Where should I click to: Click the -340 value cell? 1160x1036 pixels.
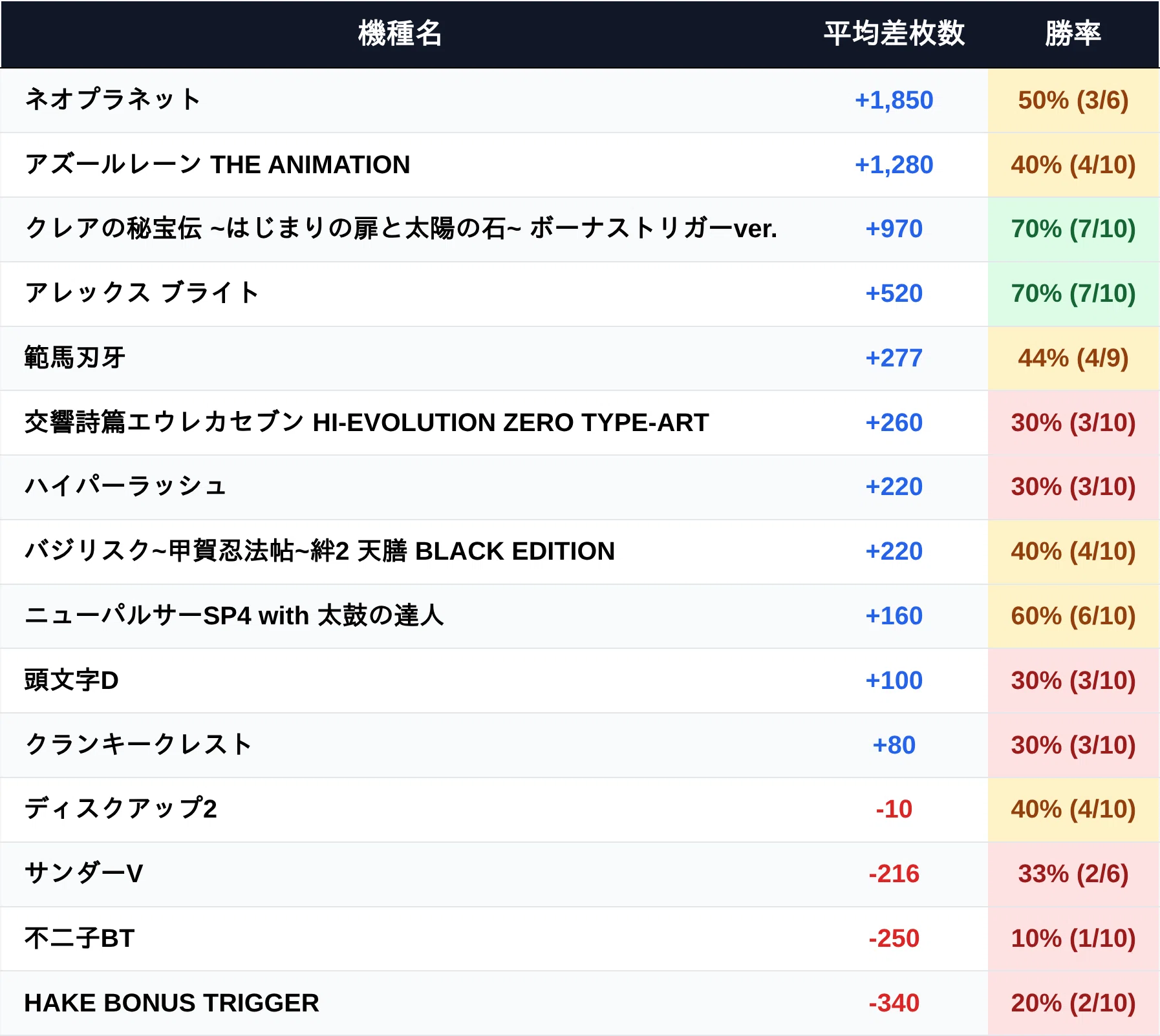pos(894,1003)
